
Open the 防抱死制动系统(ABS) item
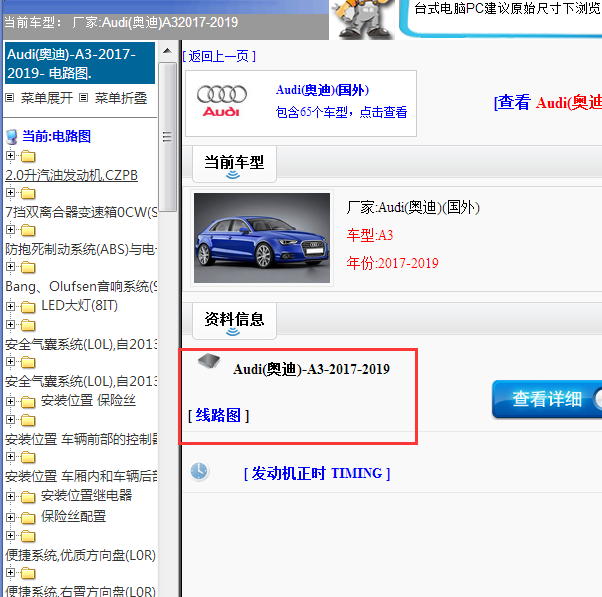81,250
